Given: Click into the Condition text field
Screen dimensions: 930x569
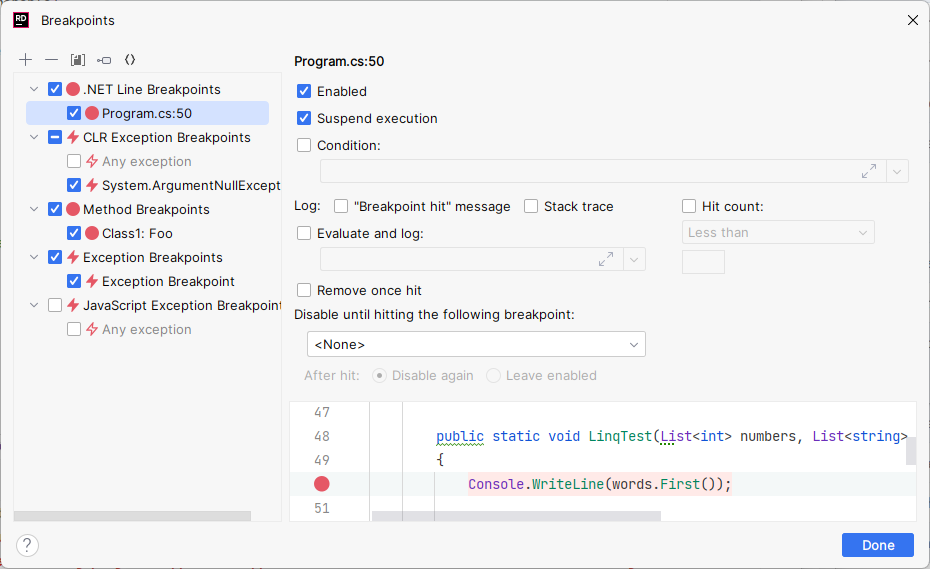Looking at the screenshot, I should (603, 171).
